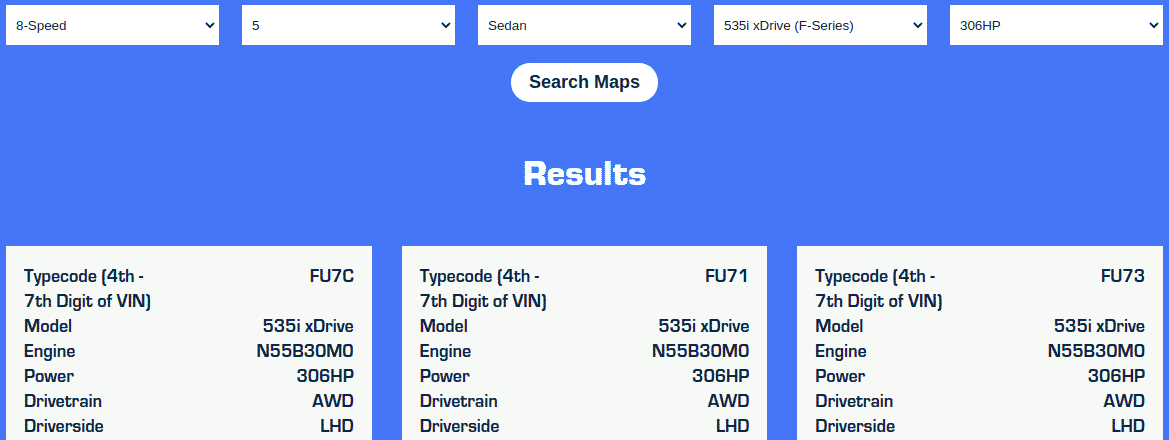Click AWD drivetrain value in FU71 card
This screenshot has height=440, width=1169.
tap(728, 401)
